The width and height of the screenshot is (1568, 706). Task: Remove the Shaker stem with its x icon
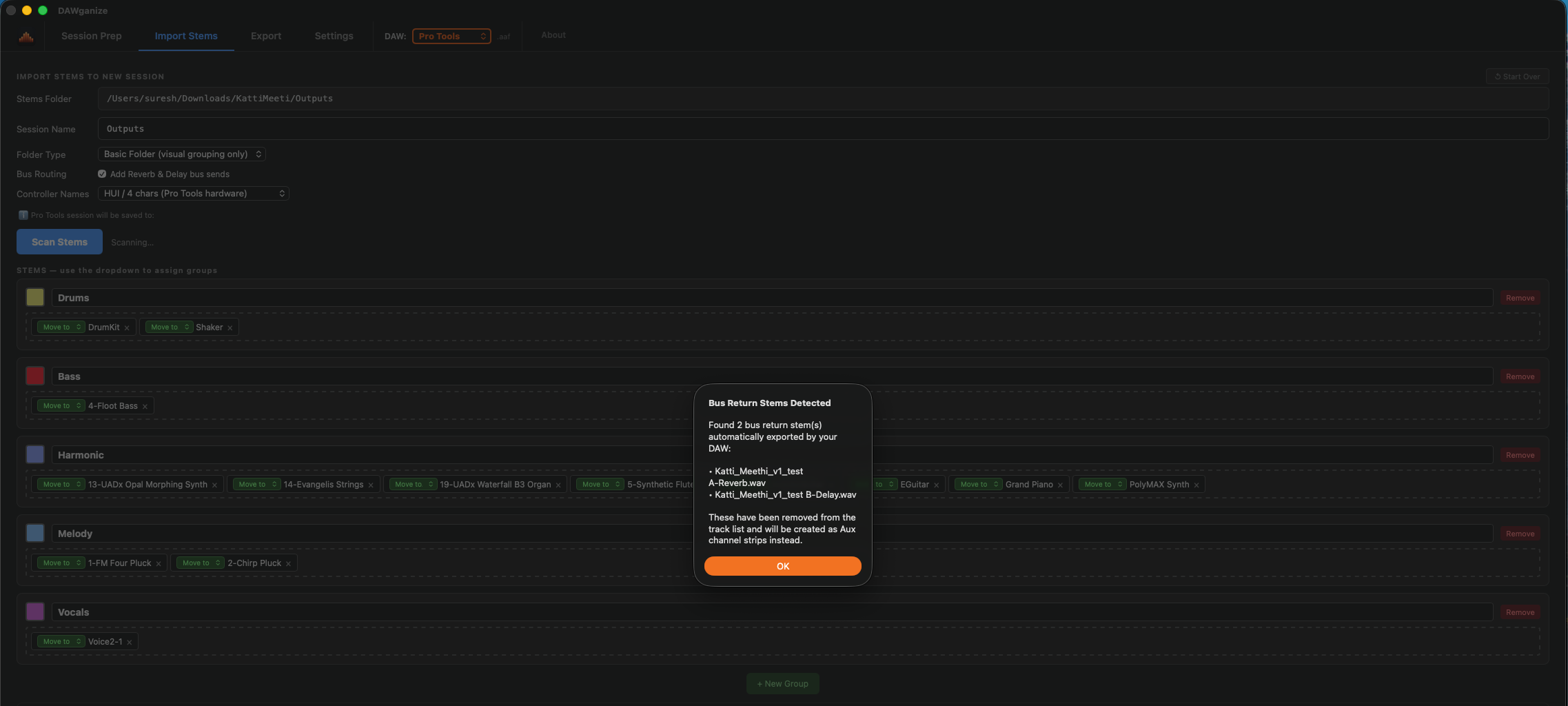[230, 327]
